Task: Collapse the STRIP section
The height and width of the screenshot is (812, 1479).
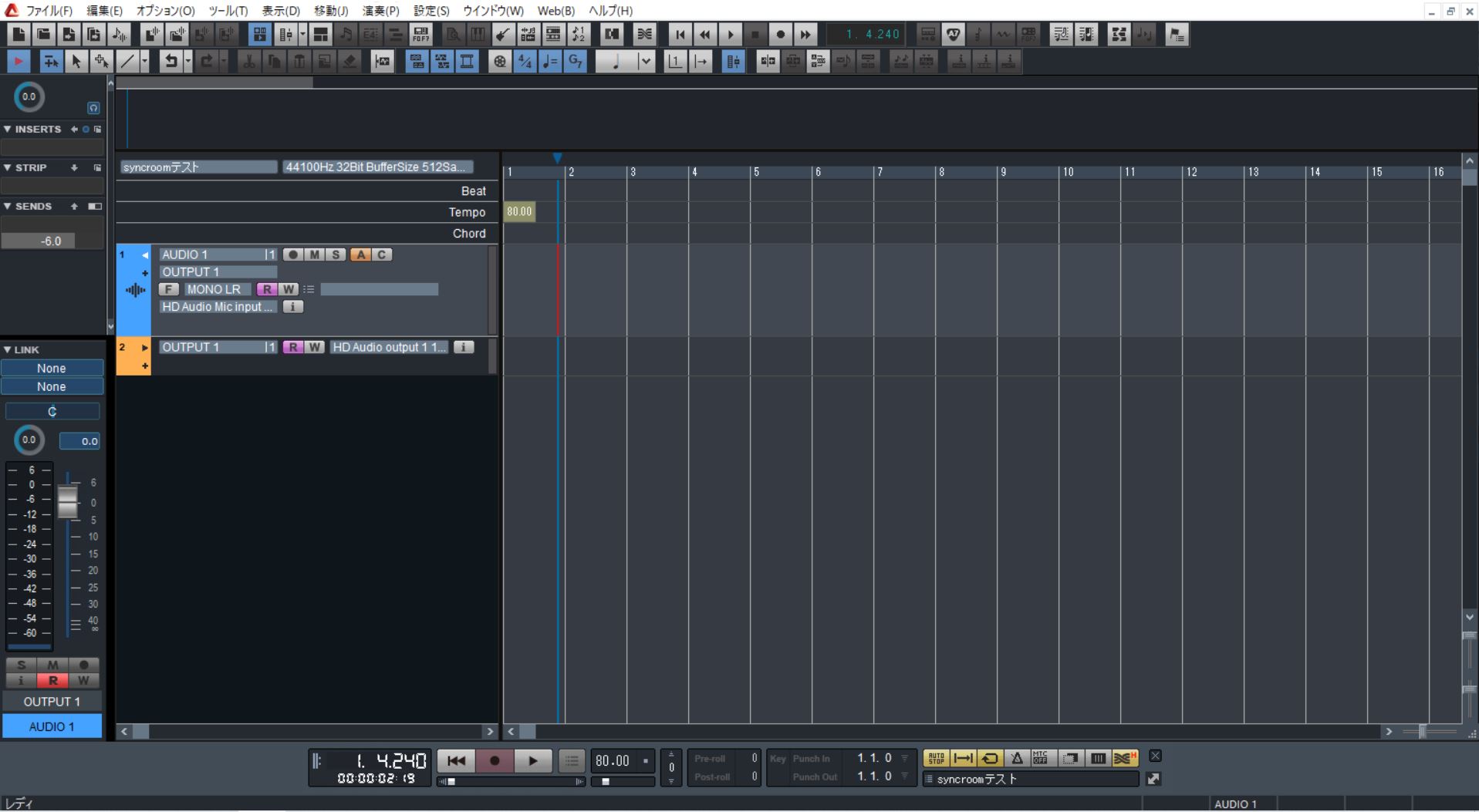Action: coord(7,168)
